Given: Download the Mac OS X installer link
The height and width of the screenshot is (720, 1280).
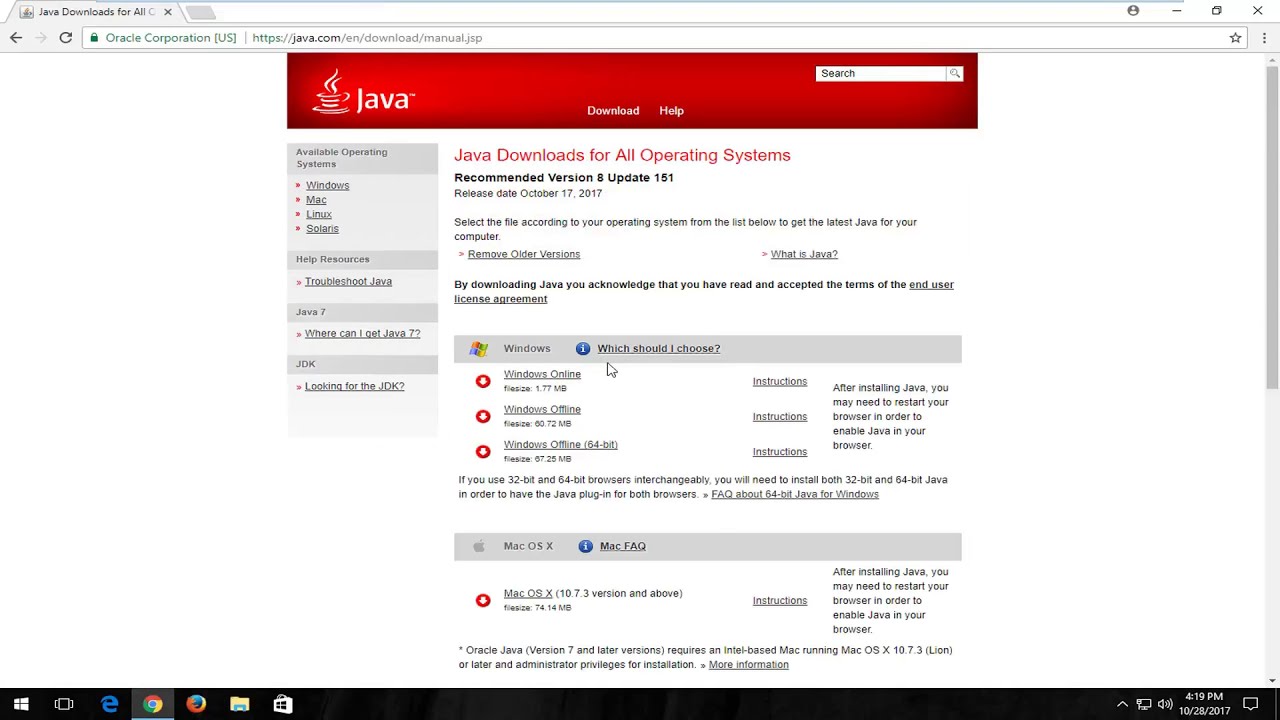Looking at the screenshot, I should click(528, 593).
